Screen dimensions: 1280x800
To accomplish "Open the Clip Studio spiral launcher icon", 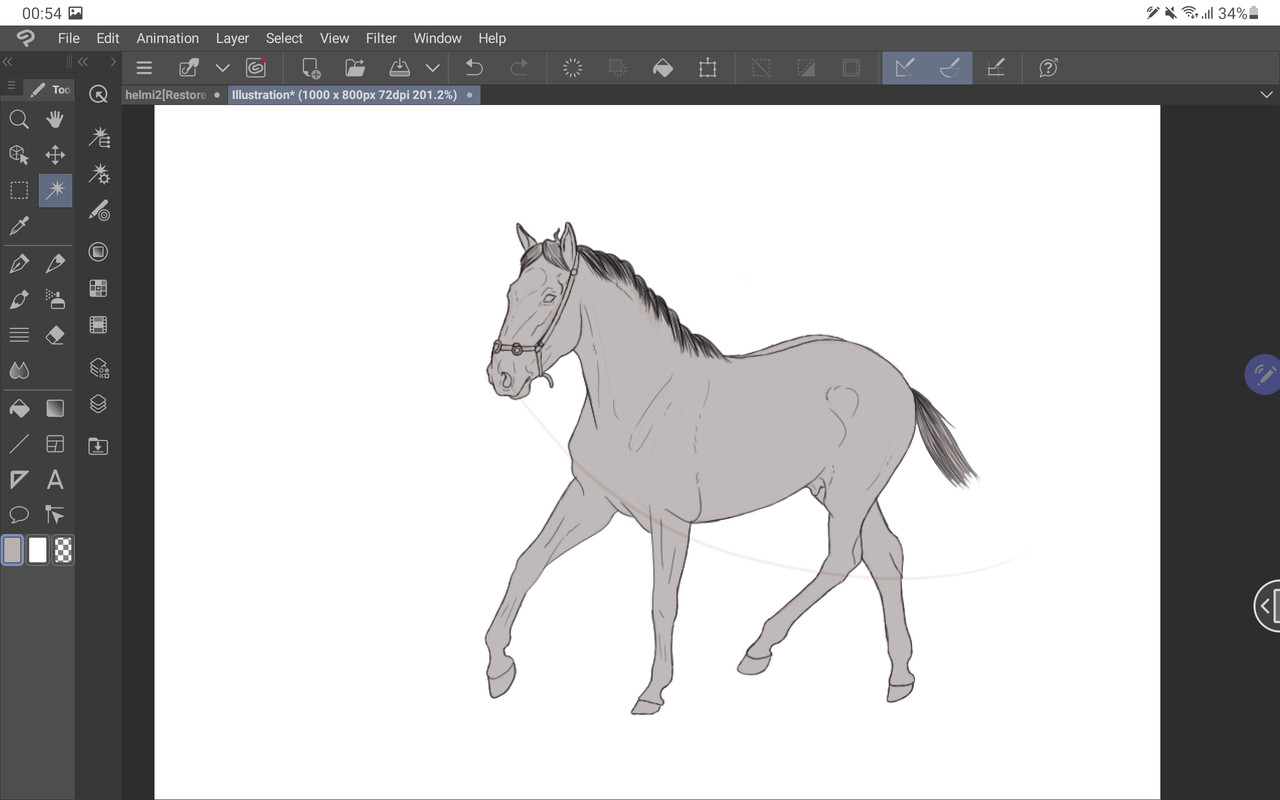I will click(256, 68).
